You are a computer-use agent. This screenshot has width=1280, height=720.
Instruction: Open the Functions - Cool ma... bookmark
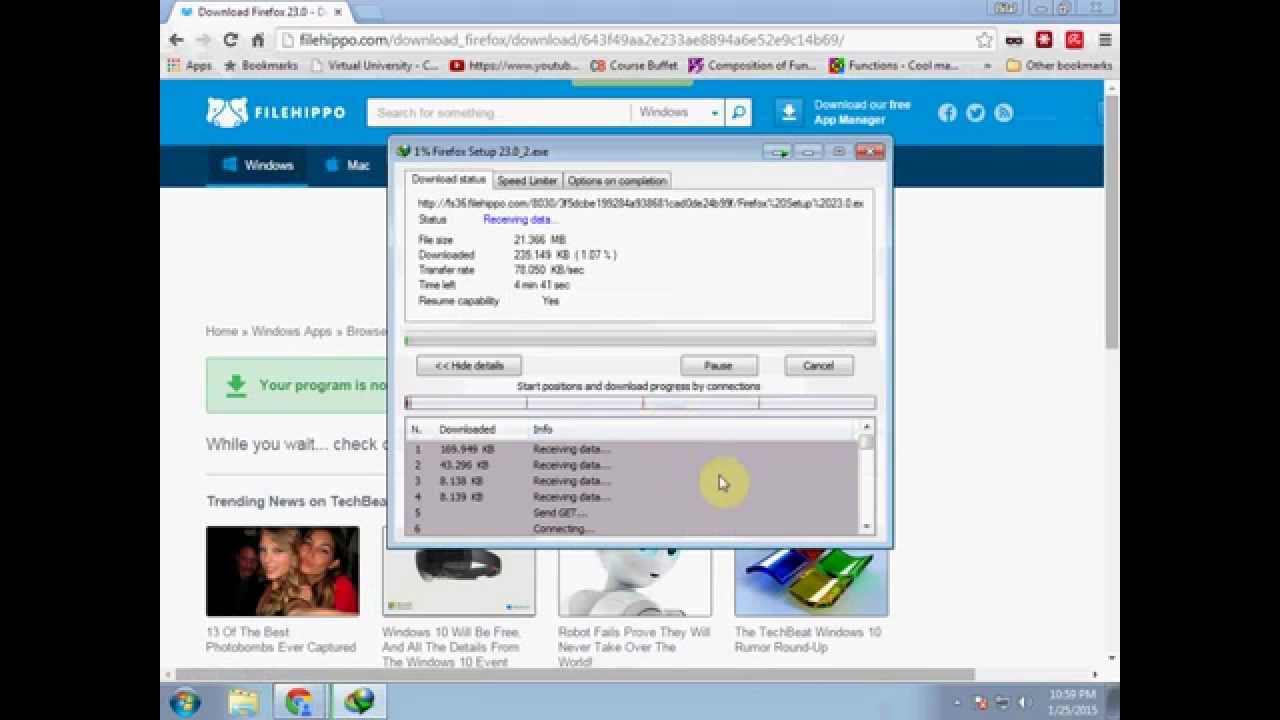[x=894, y=65]
